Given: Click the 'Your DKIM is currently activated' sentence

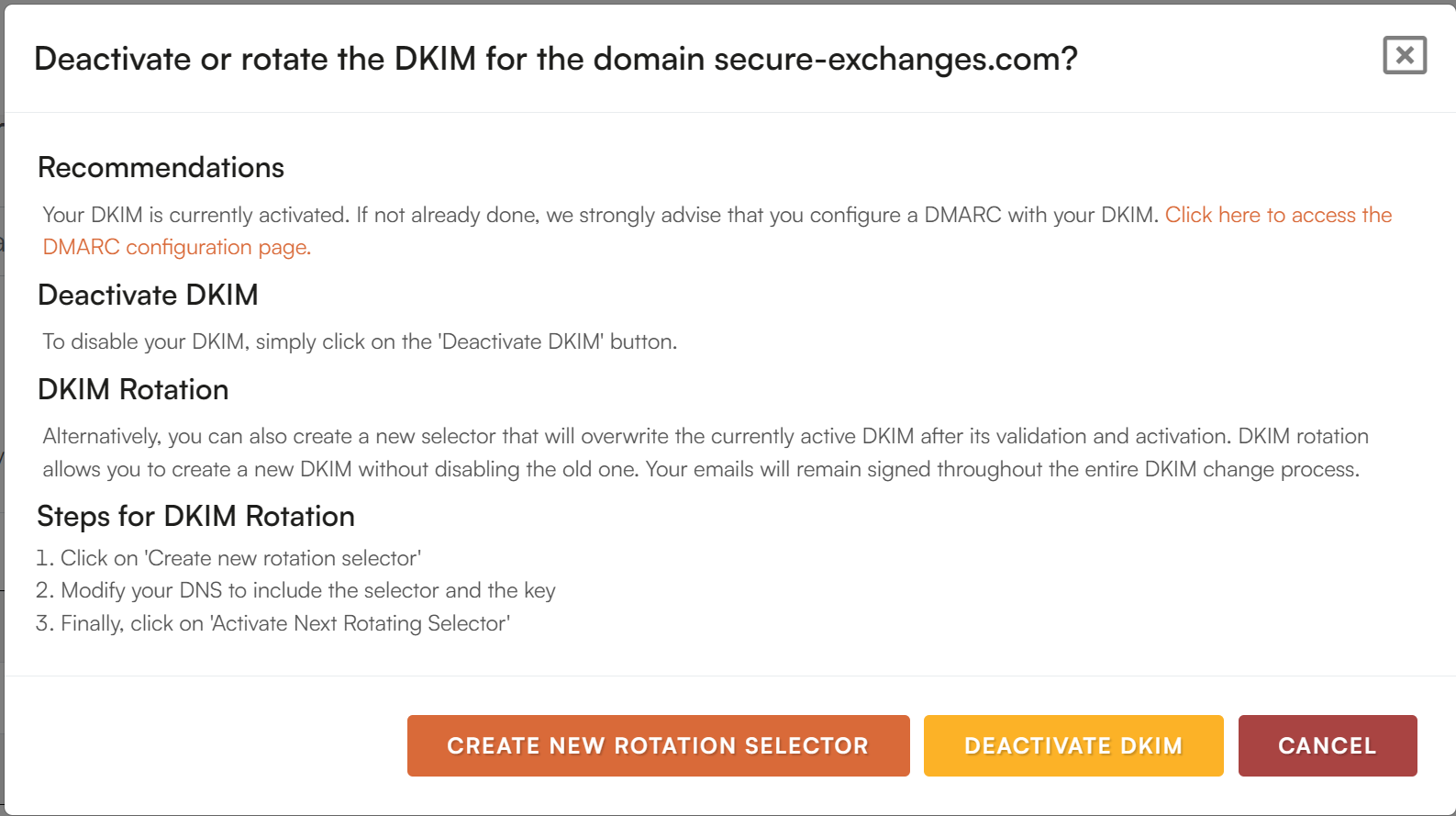Looking at the screenshot, I should click(196, 215).
